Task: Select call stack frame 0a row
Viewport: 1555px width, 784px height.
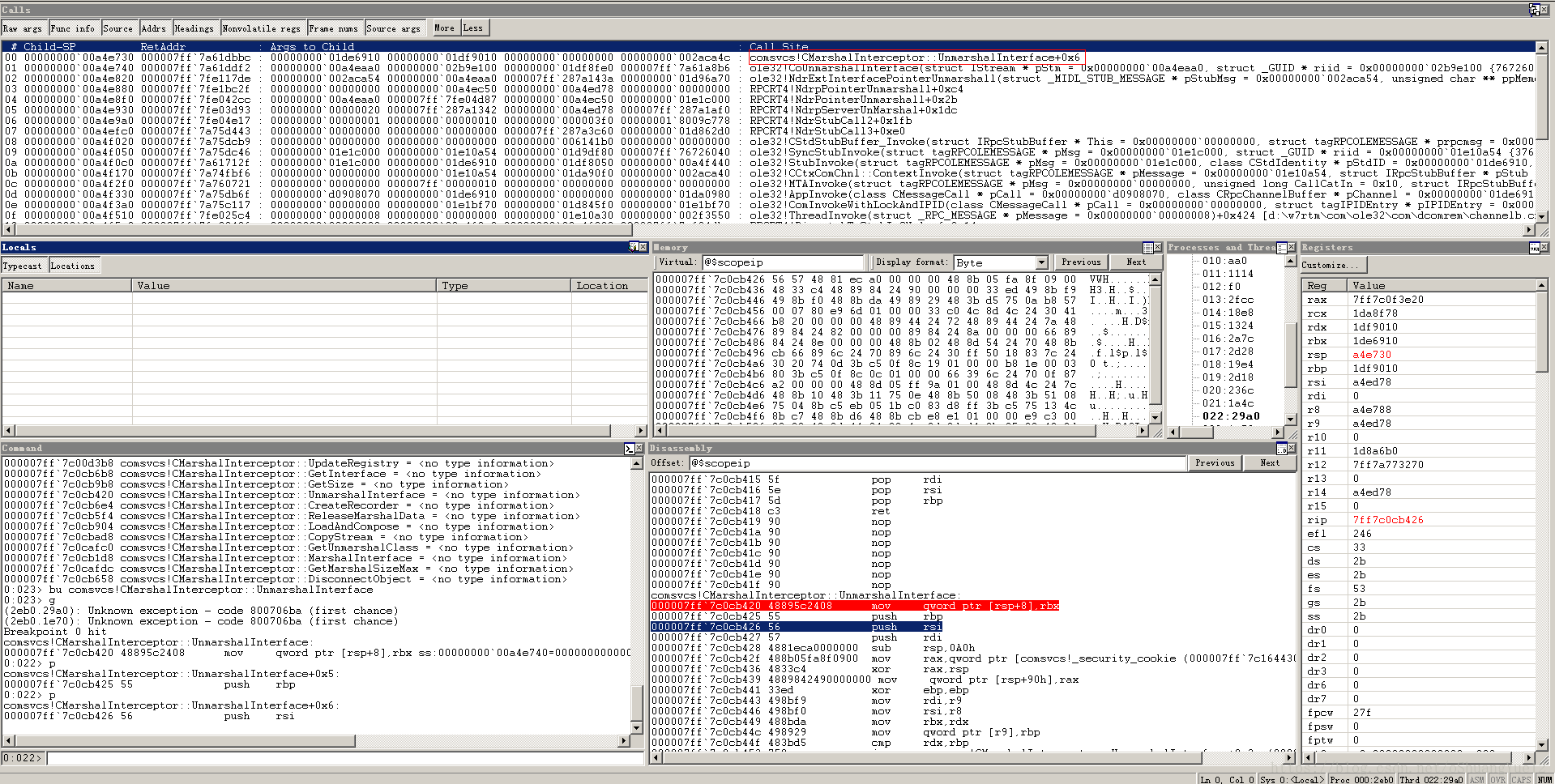Action: click(768, 163)
